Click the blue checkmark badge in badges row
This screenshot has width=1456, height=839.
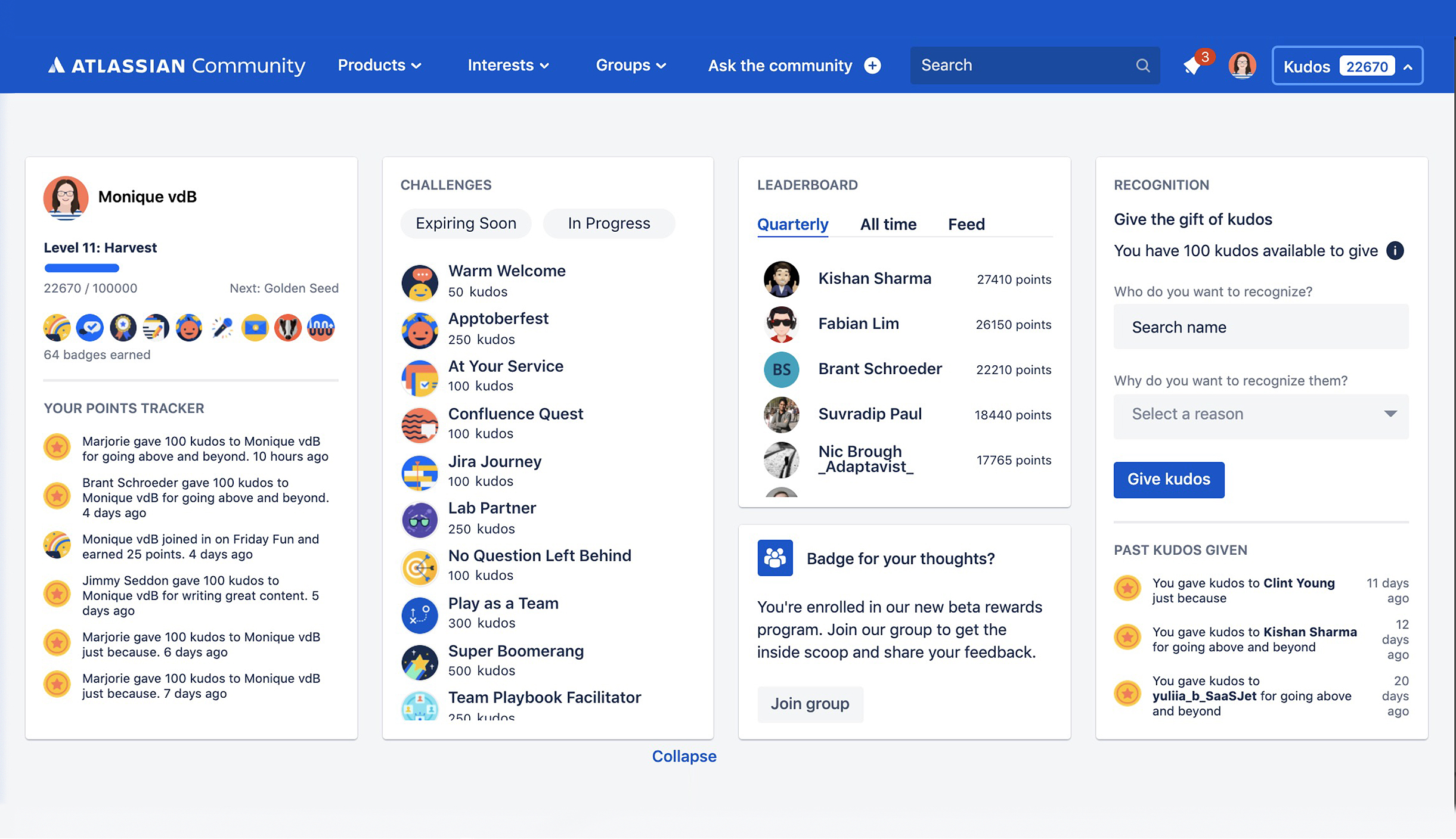tap(90, 327)
